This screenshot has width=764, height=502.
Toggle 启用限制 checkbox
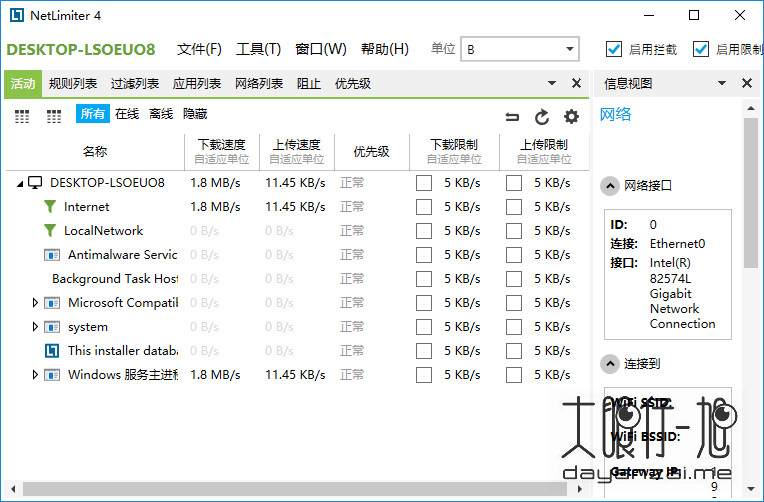[701, 49]
